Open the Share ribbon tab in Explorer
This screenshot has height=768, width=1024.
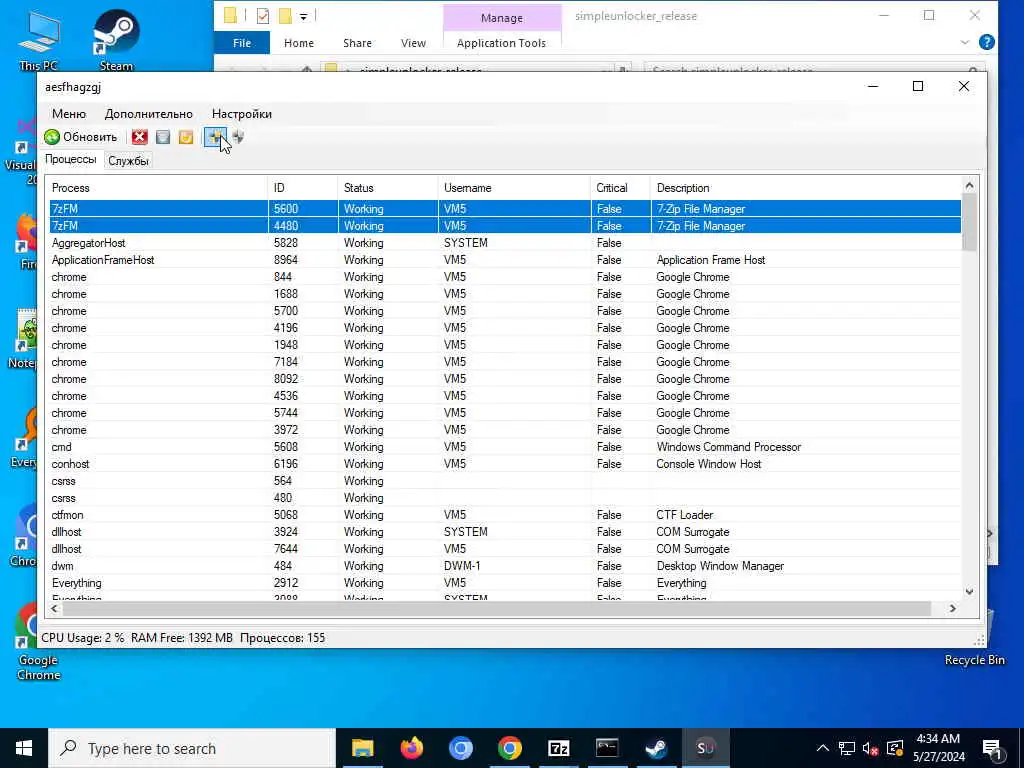357,43
